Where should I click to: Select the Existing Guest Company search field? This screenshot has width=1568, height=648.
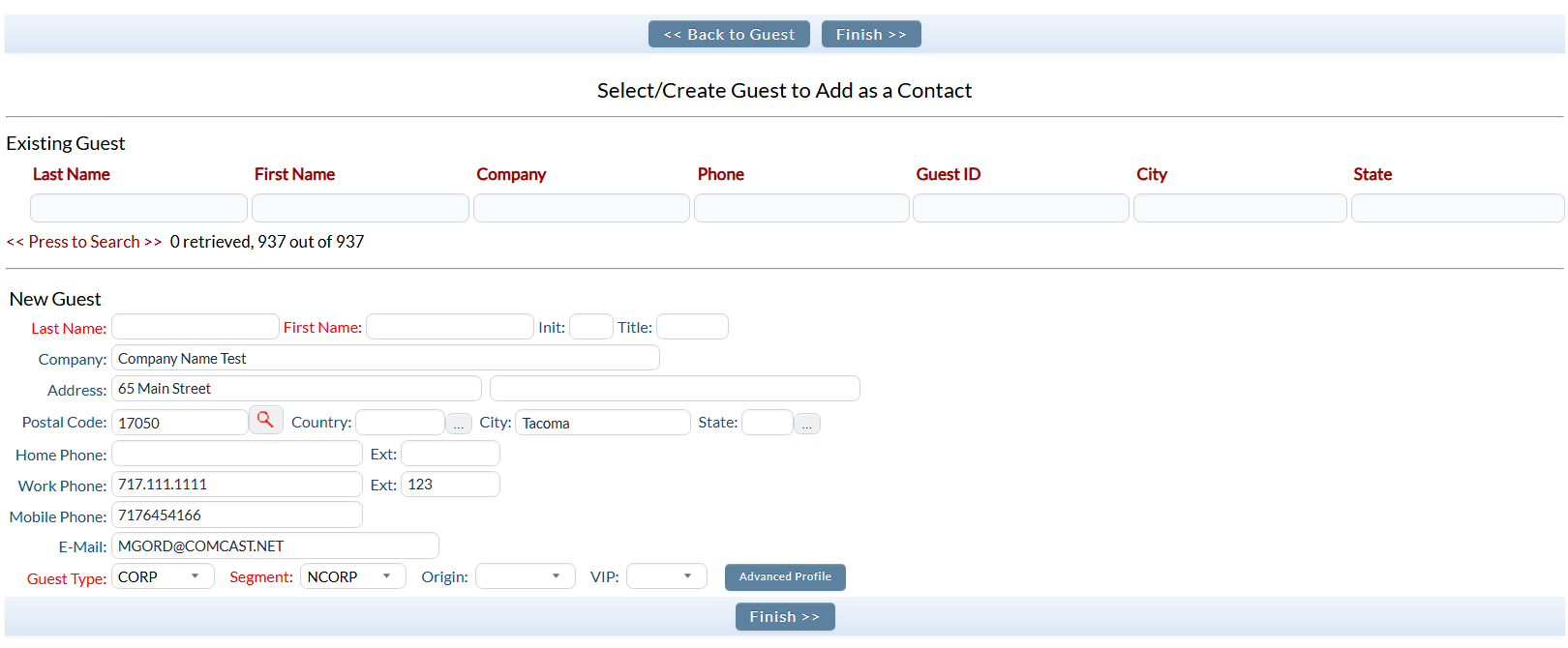[x=582, y=208]
